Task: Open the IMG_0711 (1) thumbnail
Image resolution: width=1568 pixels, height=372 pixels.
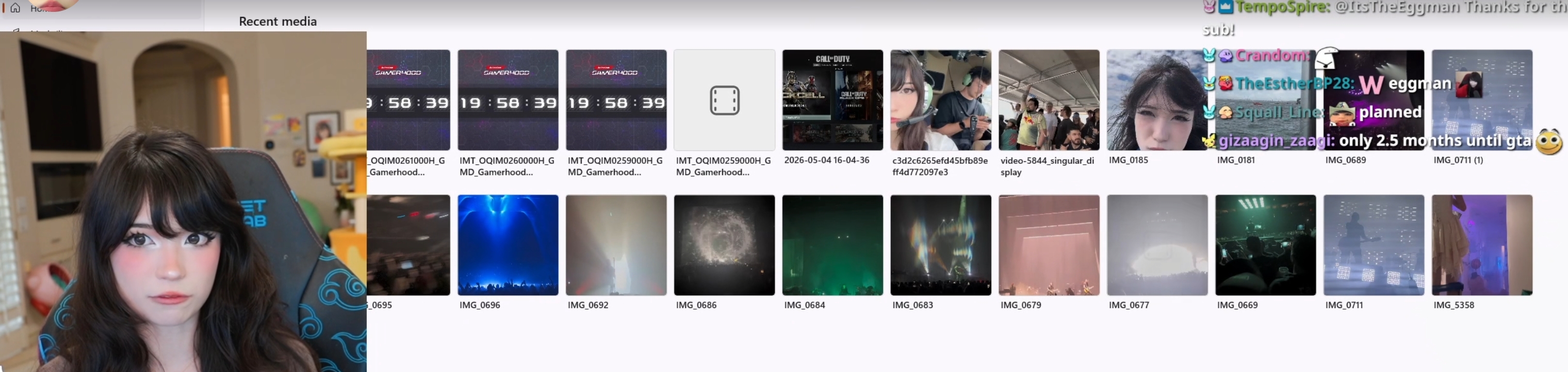Action: (1482, 100)
